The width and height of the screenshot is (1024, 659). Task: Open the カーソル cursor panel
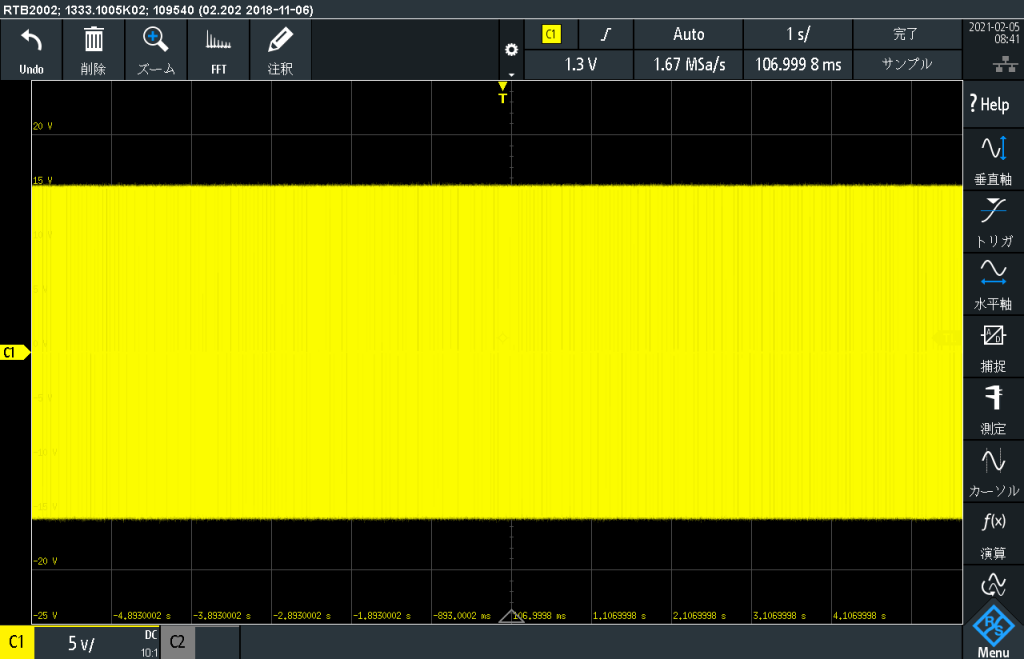click(x=993, y=471)
